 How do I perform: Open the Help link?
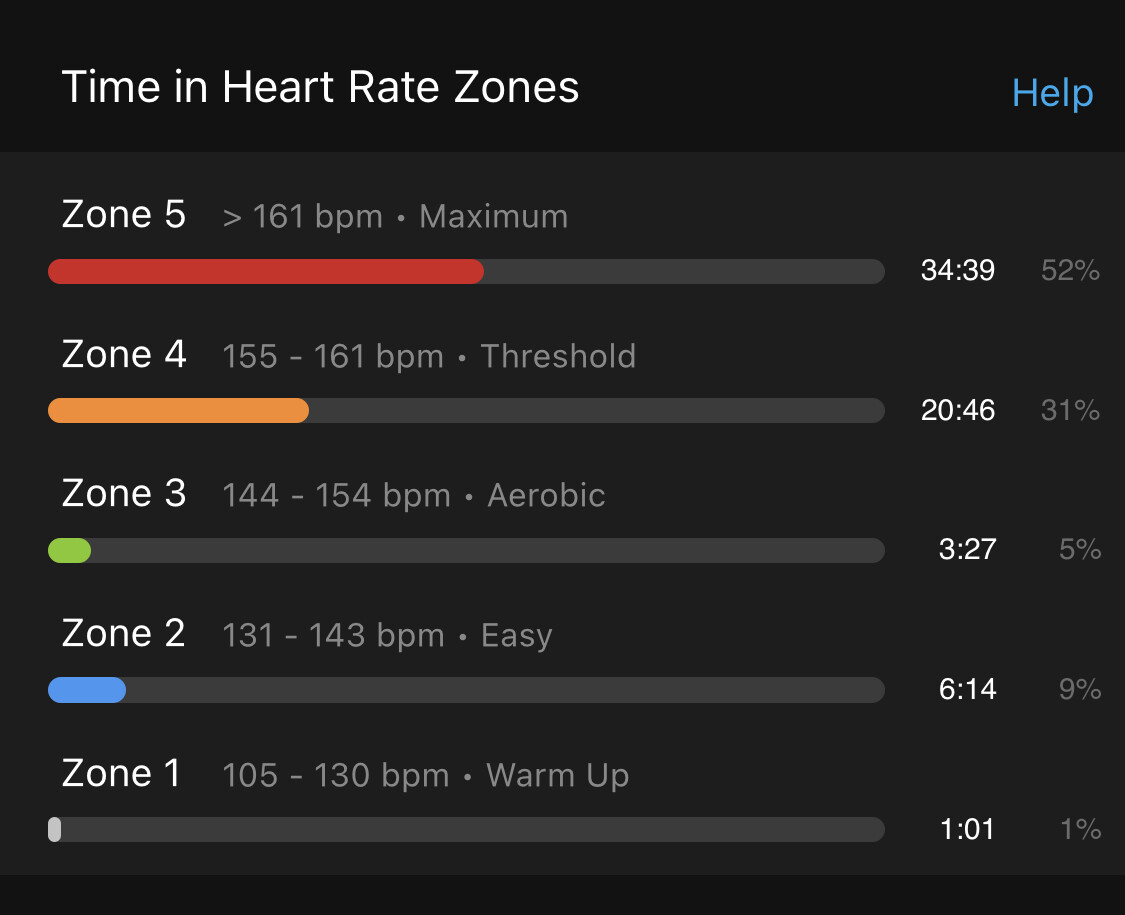point(1052,93)
